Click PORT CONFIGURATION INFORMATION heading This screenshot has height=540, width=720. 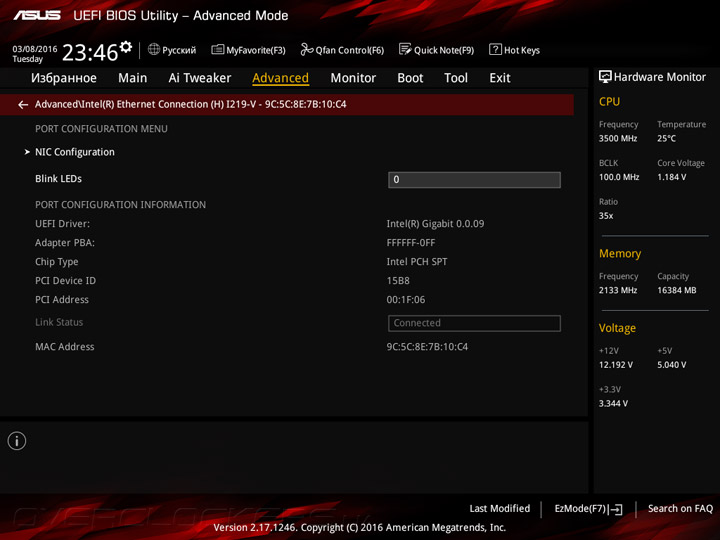(120, 205)
